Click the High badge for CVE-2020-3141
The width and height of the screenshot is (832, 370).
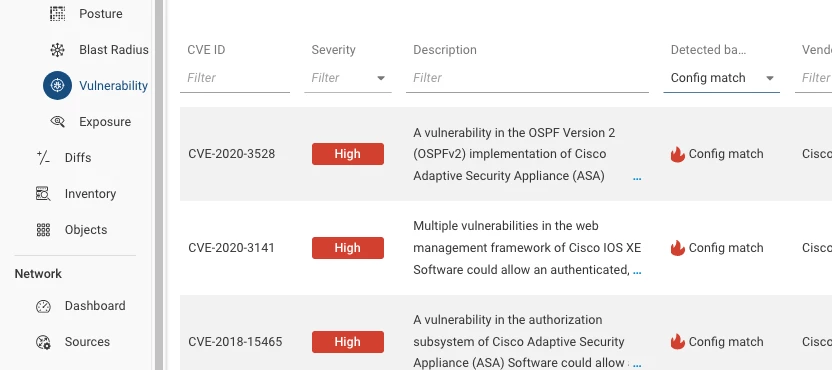[x=348, y=248]
